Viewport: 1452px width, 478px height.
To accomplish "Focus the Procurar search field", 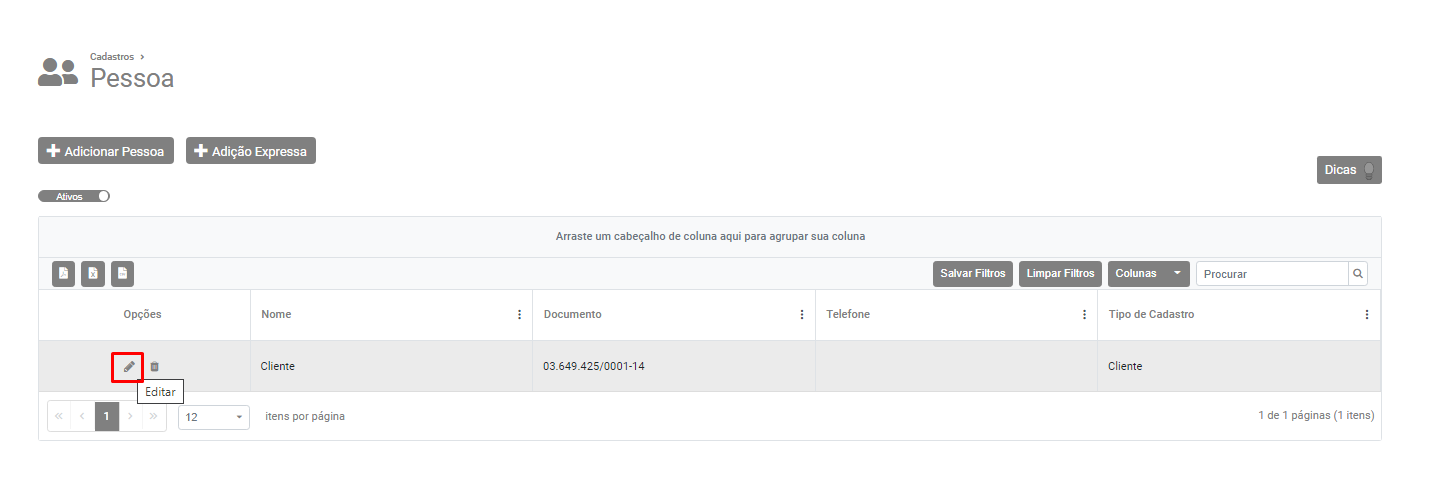I will click(x=1272, y=273).
